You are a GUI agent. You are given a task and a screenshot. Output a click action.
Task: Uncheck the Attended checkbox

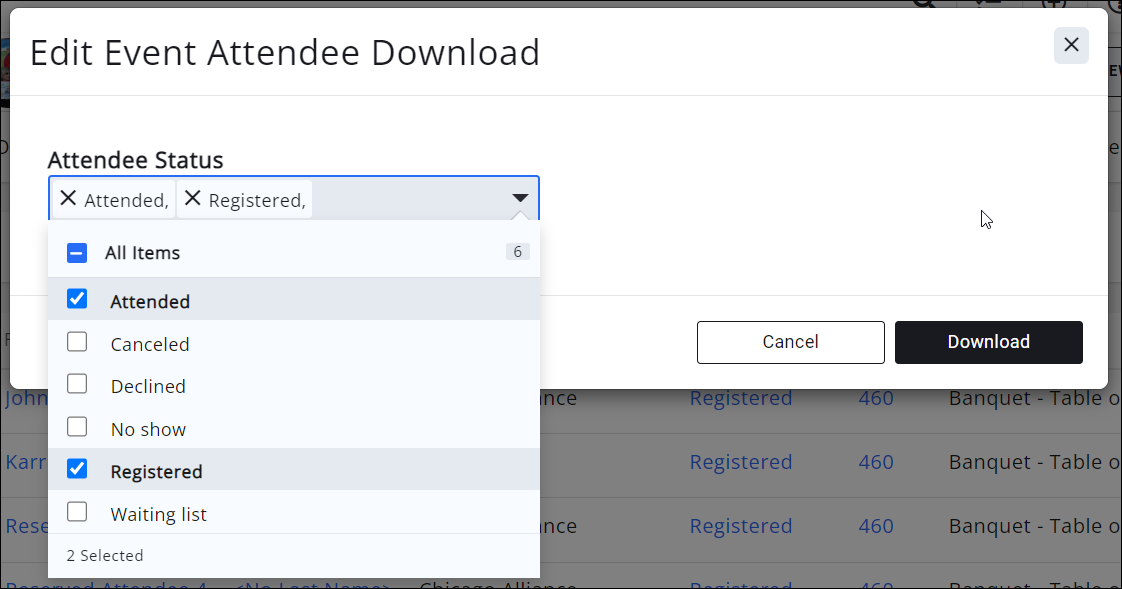(x=77, y=299)
